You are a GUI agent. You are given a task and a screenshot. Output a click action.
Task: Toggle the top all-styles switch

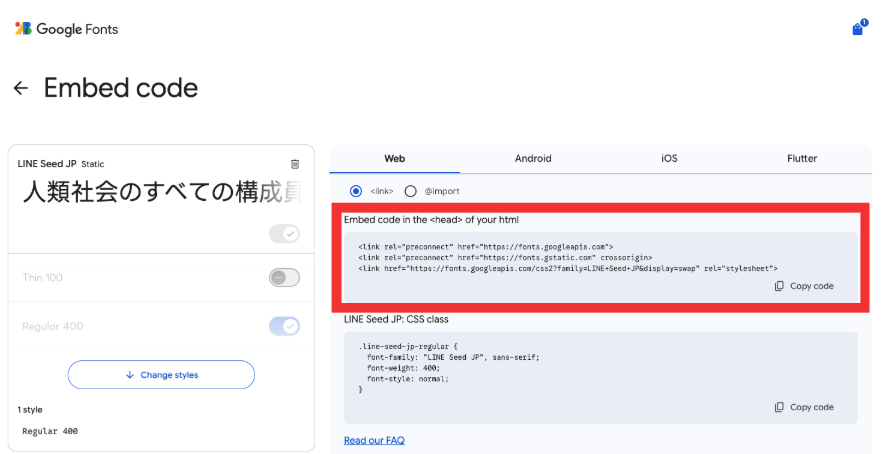tap(284, 233)
